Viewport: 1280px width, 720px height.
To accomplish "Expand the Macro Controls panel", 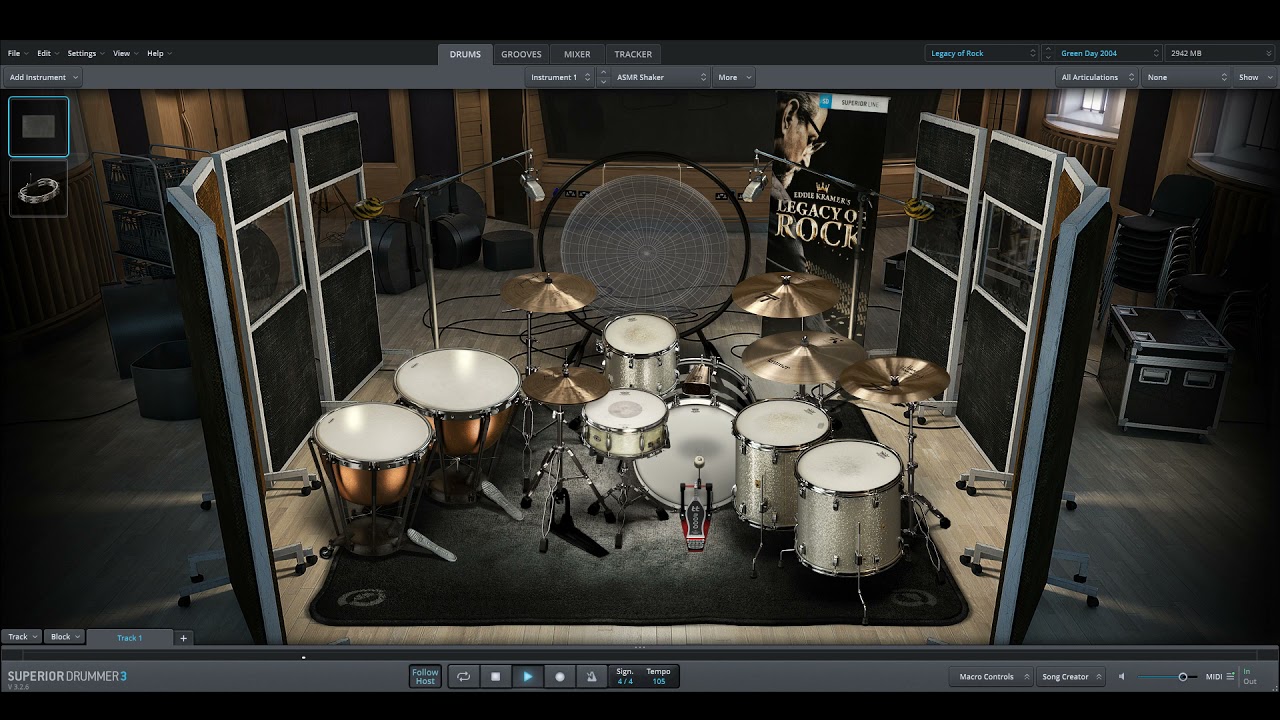I will pos(991,677).
